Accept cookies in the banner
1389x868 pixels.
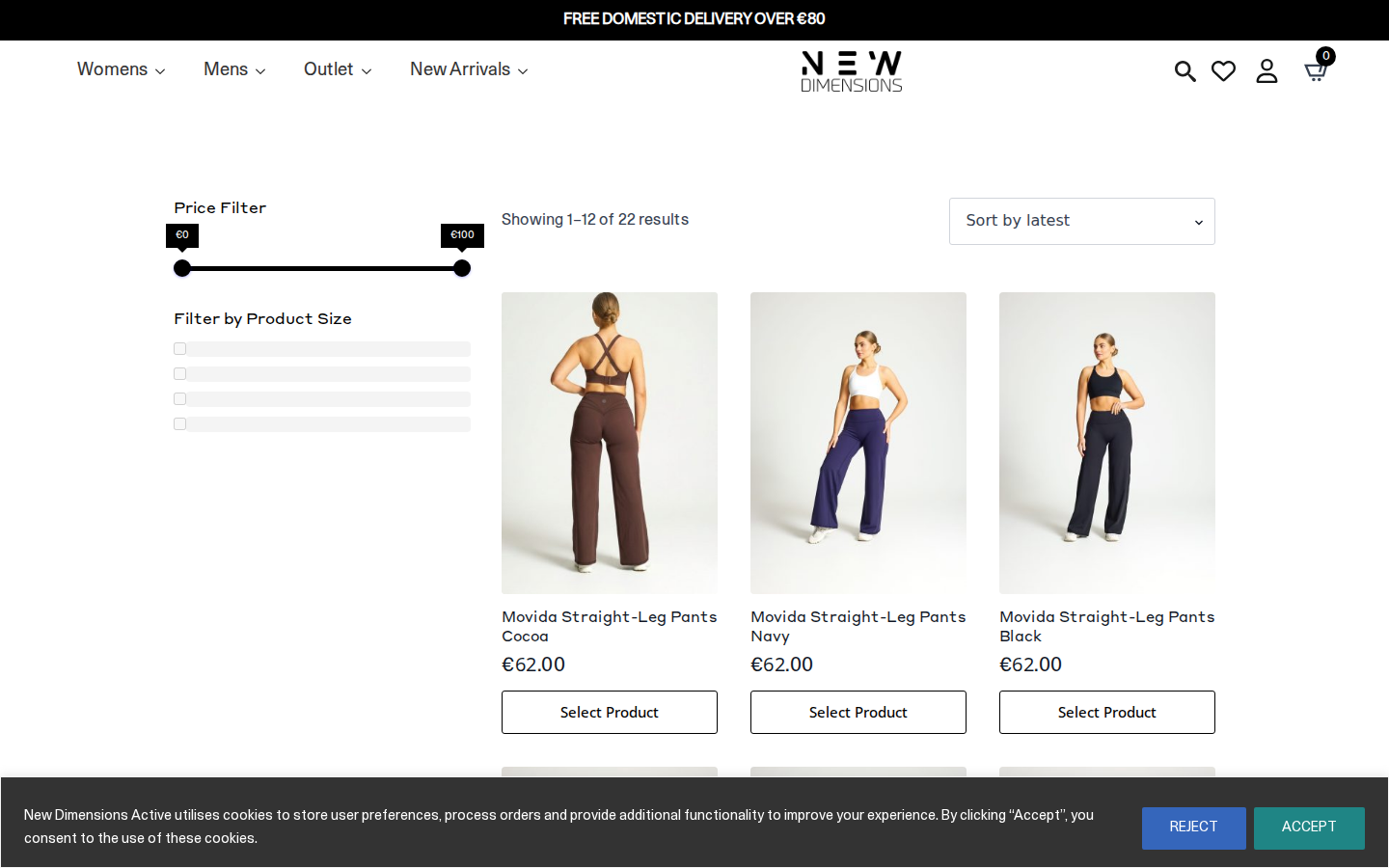coord(1309,827)
